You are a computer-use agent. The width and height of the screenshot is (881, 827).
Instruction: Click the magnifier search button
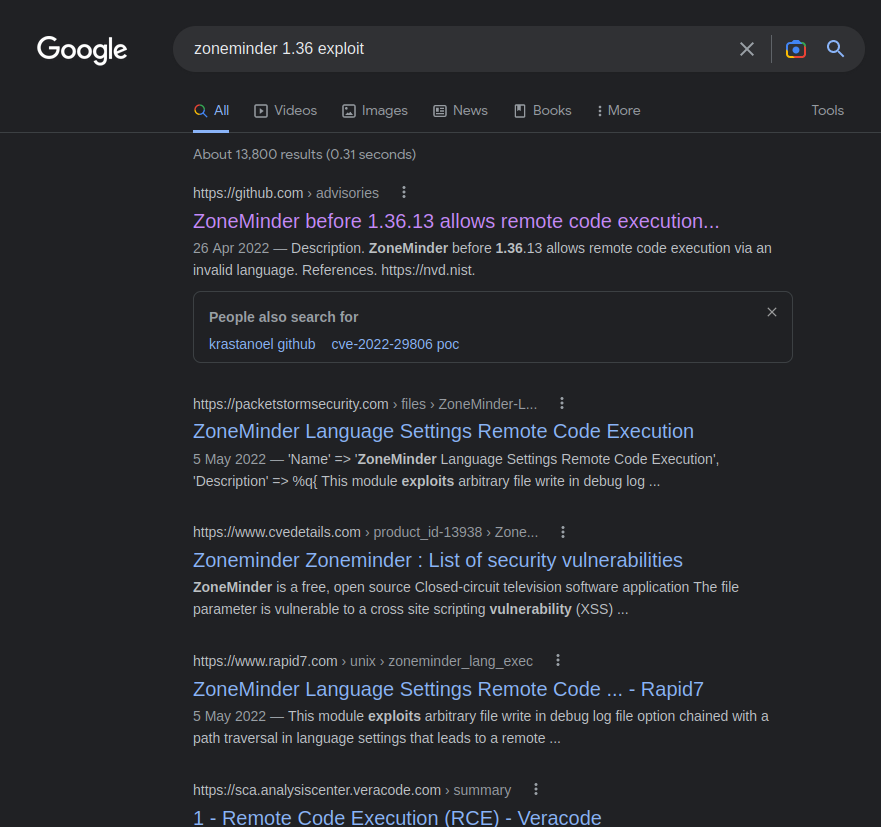tap(835, 49)
